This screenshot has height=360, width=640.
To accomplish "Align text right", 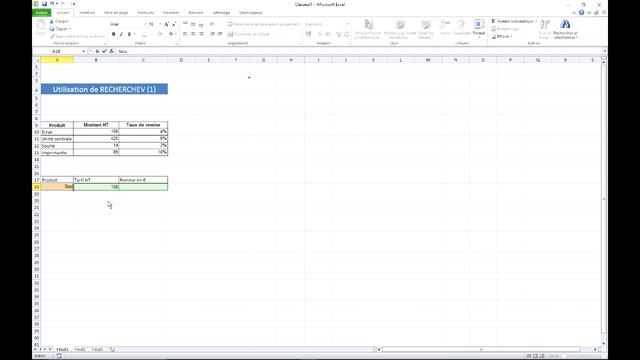I will coord(201,34).
